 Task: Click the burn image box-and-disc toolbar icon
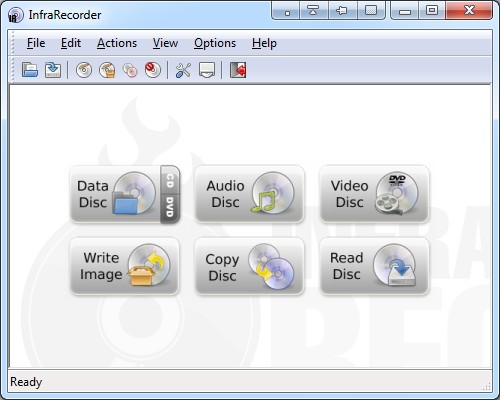(x=107, y=70)
